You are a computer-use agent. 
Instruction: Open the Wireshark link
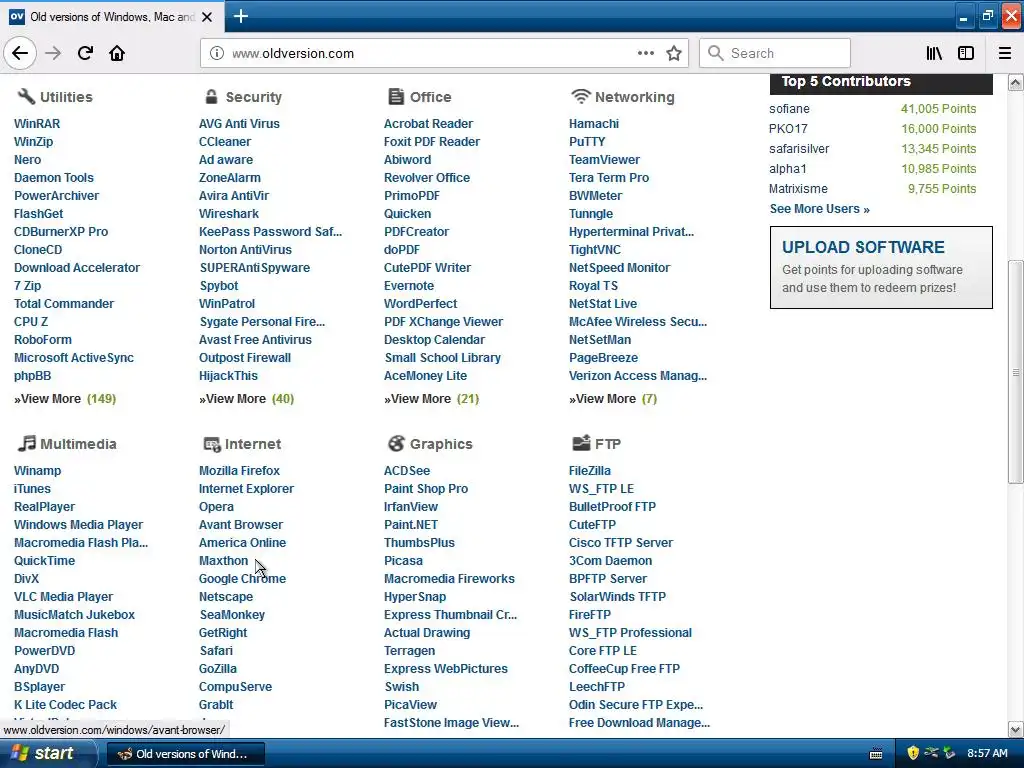229,214
